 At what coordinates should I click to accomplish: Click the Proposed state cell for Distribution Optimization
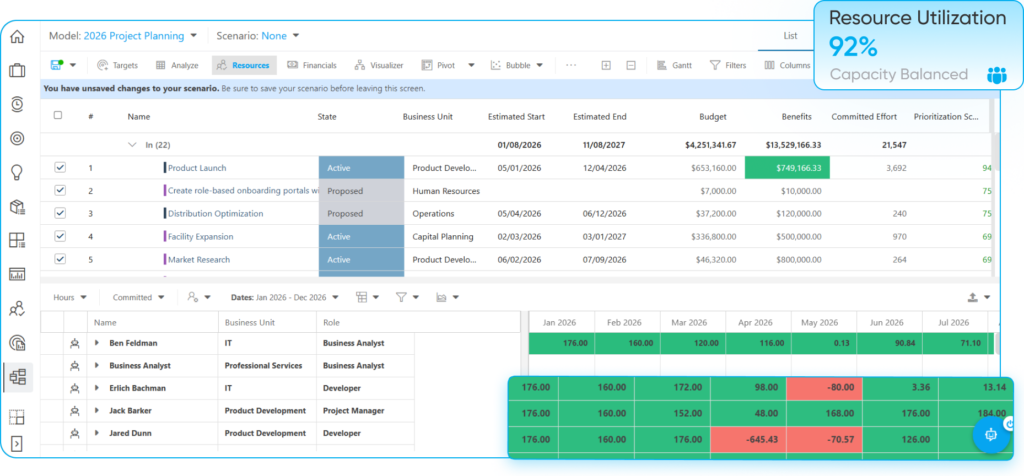(x=361, y=214)
